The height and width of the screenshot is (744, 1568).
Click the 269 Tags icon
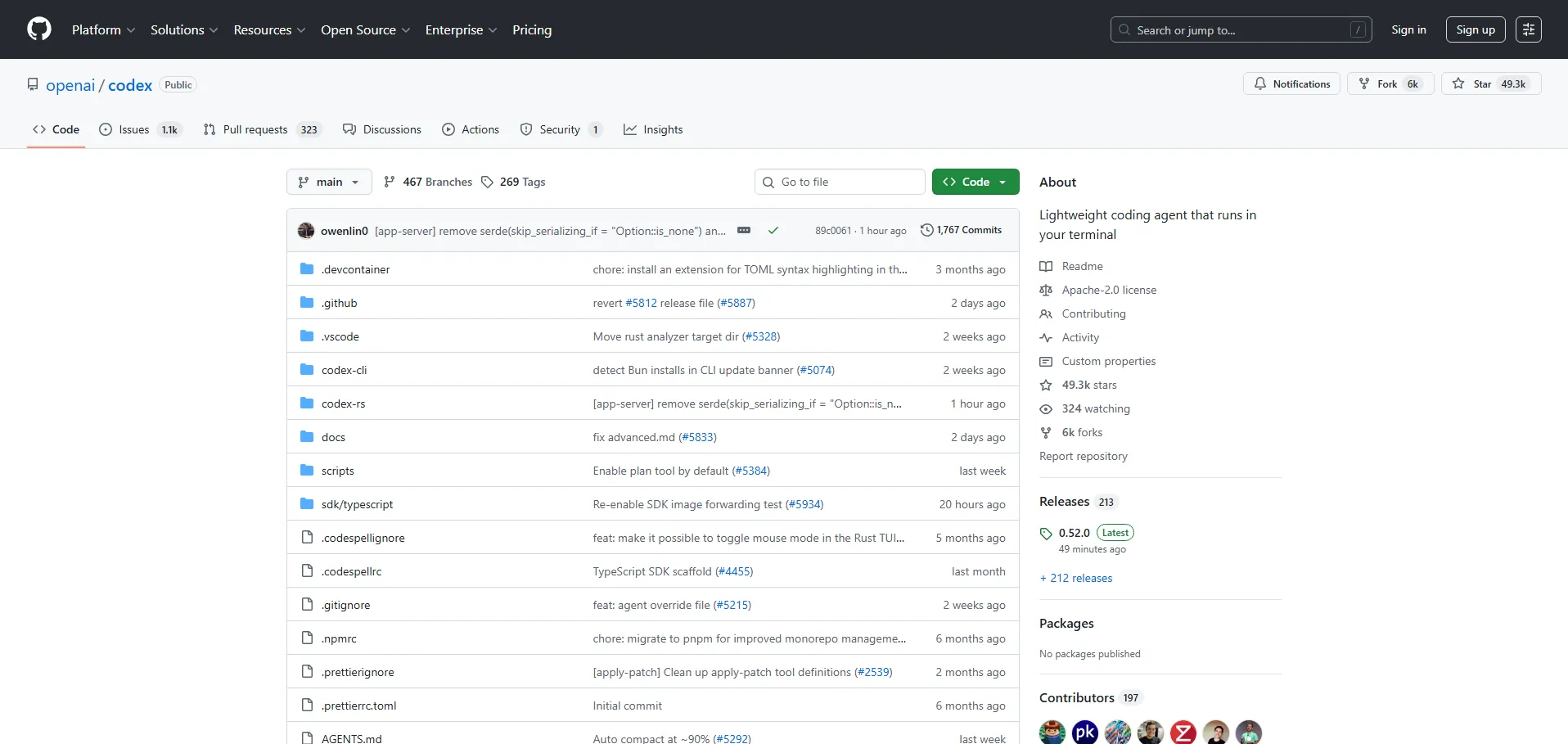click(487, 182)
